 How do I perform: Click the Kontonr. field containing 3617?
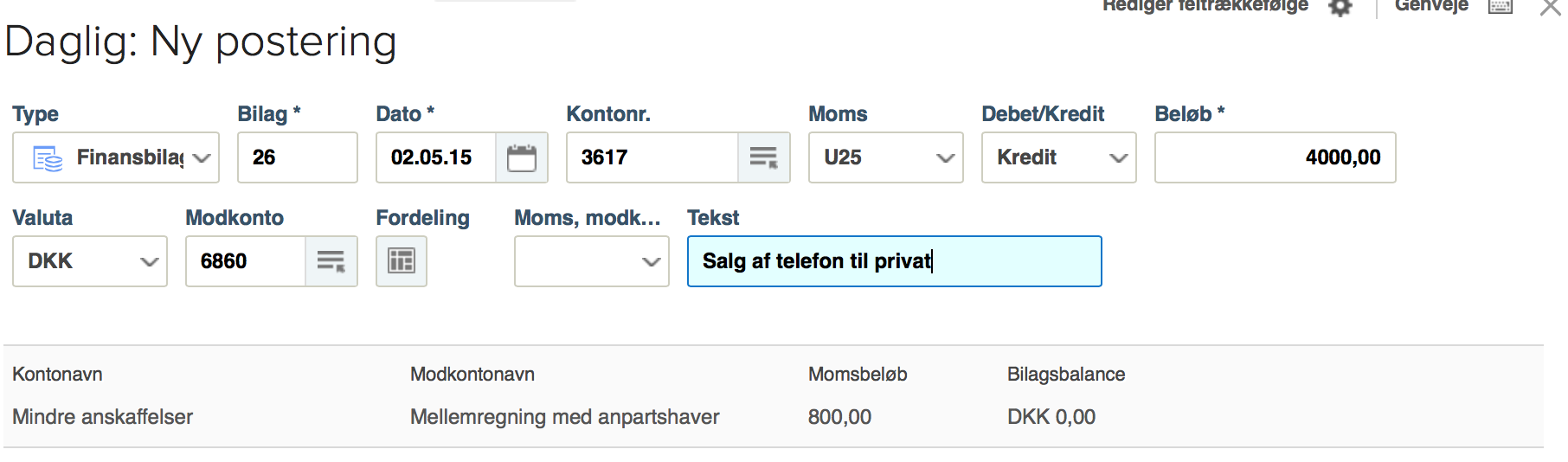coord(652,157)
